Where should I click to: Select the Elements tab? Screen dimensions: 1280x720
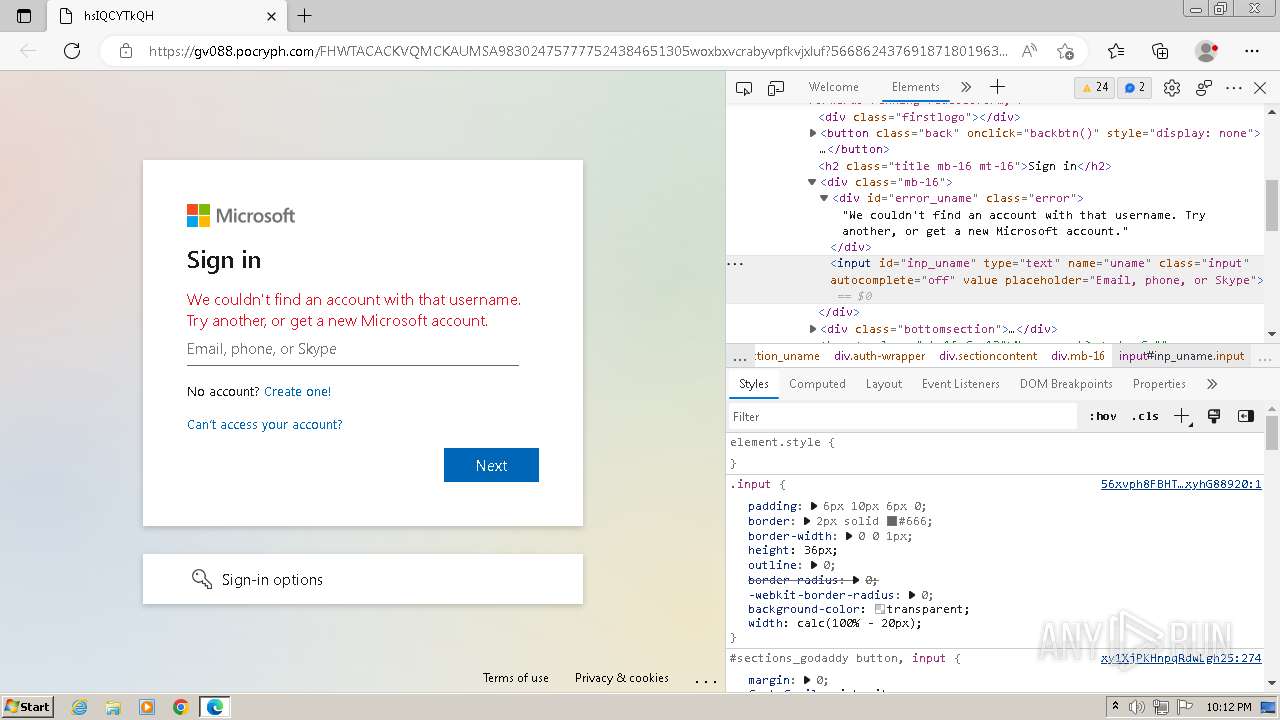tap(915, 87)
